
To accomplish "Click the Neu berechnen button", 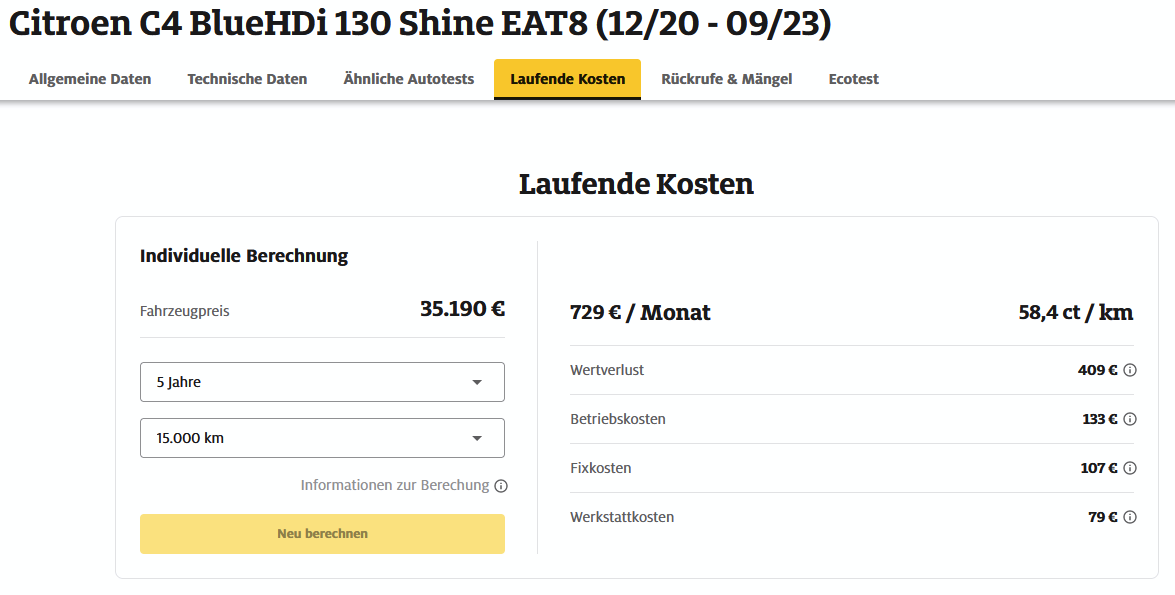I will coord(322,534).
